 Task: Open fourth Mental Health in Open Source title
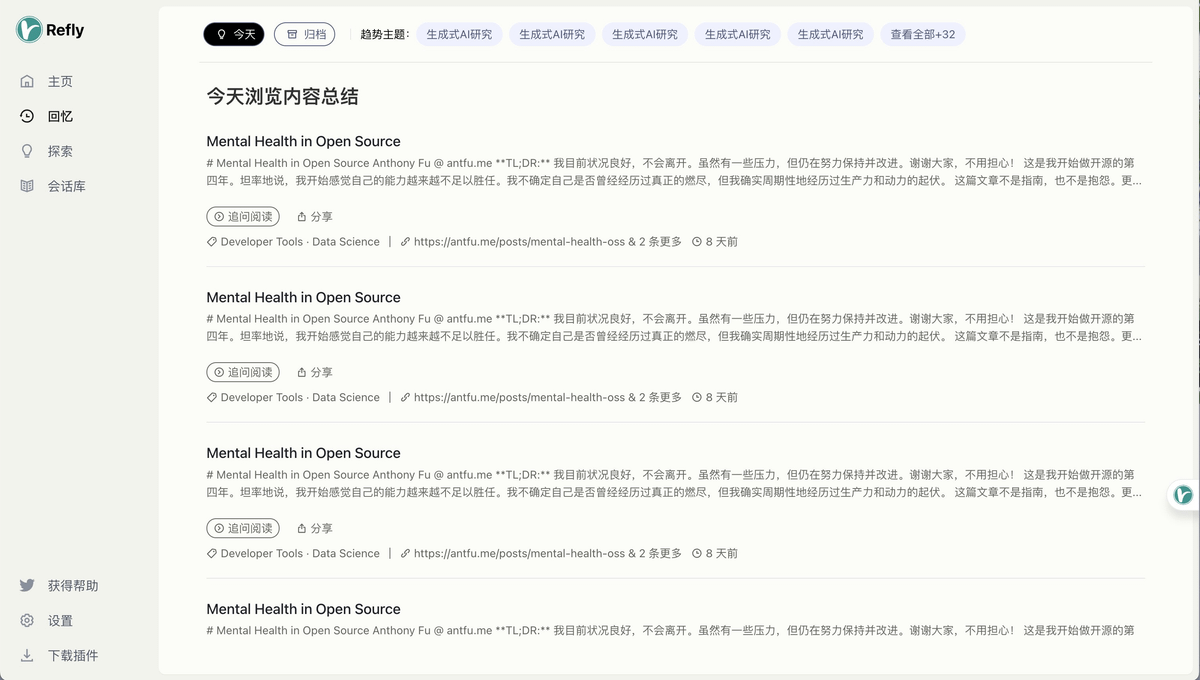coord(303,609)
